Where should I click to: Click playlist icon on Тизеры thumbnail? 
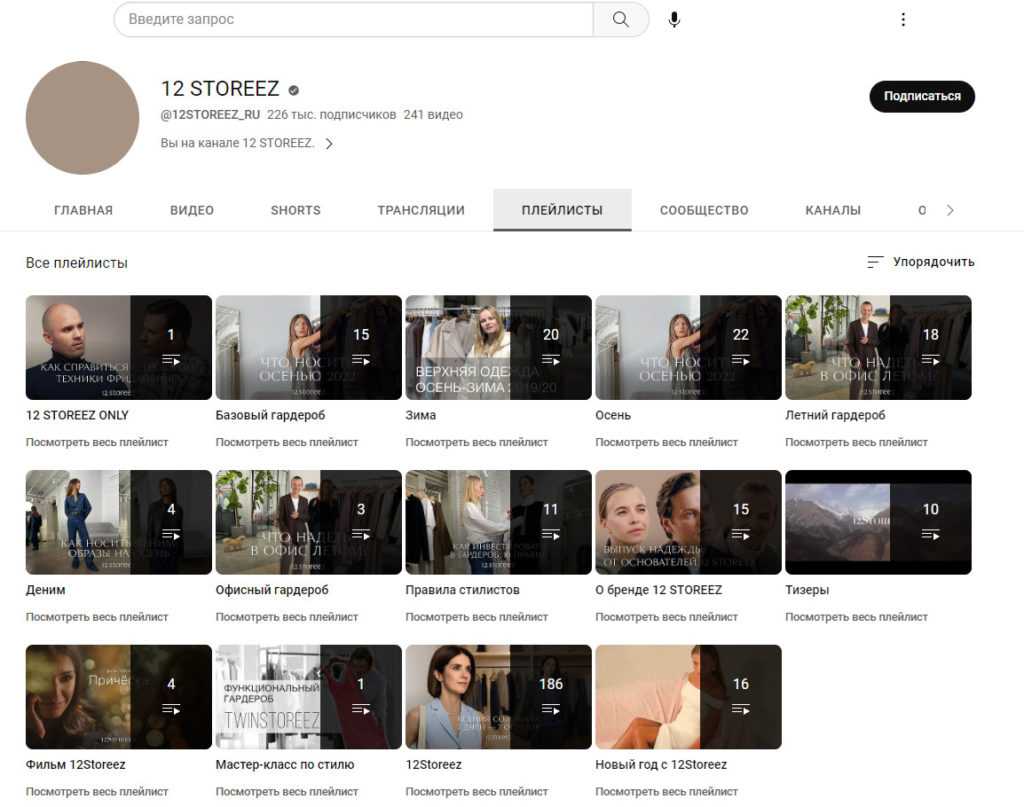(x=930, y=535)
